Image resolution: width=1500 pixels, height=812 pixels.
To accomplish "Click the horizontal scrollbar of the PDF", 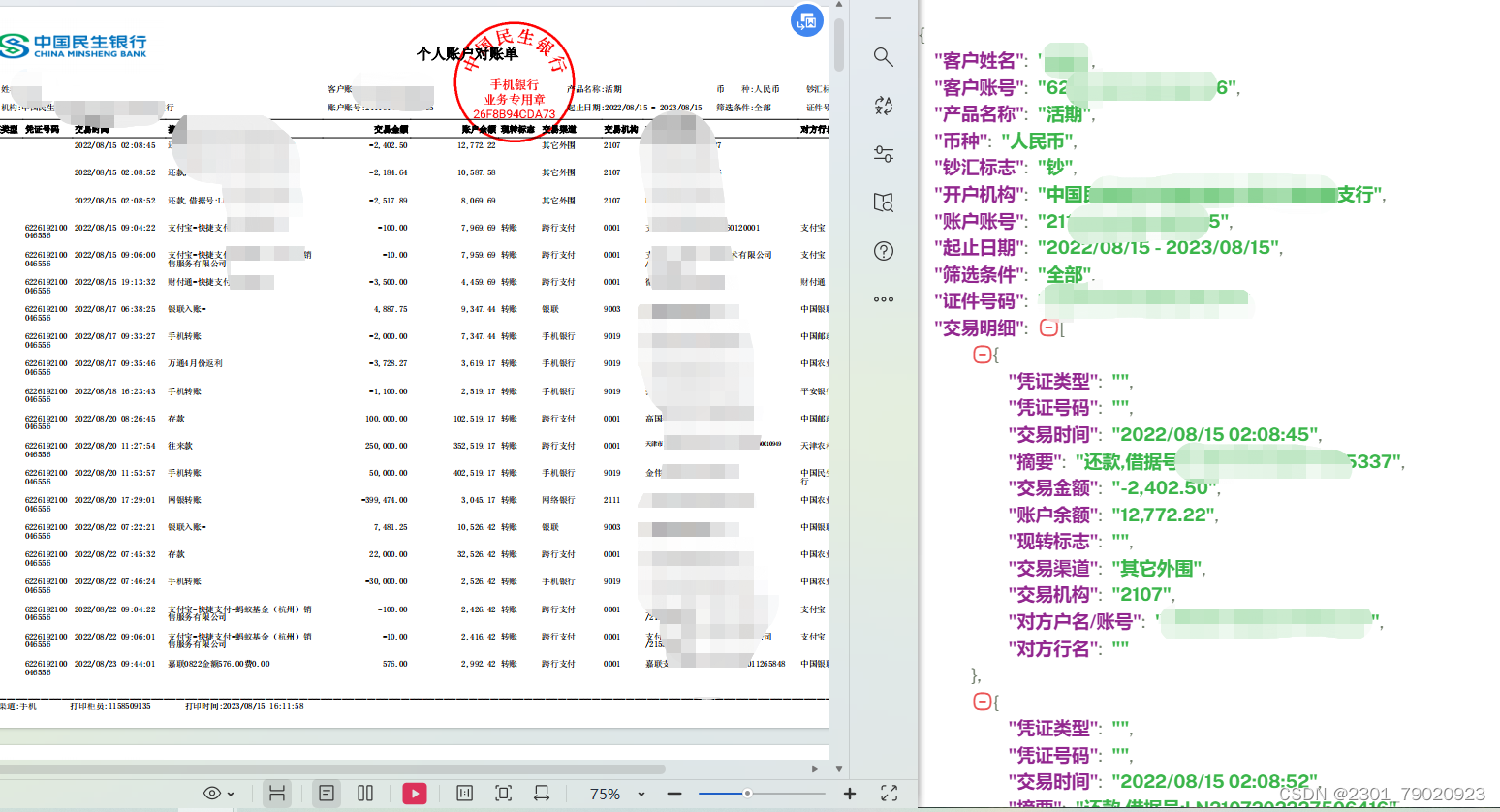I will click(x=332, y=769).
